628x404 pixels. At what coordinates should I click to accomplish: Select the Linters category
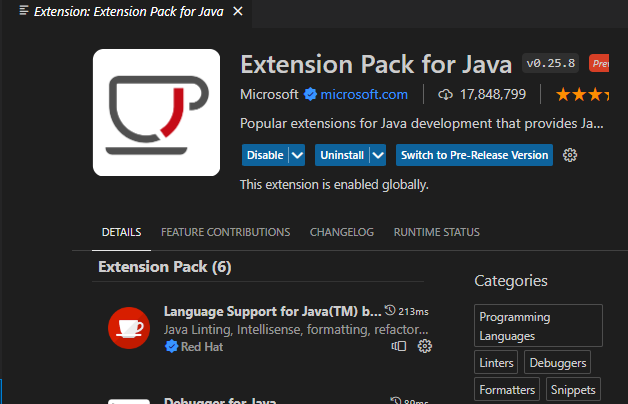496,363
